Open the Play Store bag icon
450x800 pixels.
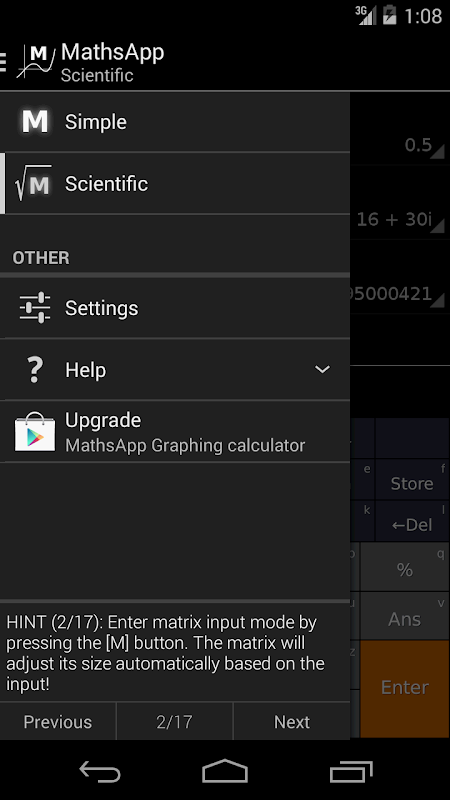35,432
